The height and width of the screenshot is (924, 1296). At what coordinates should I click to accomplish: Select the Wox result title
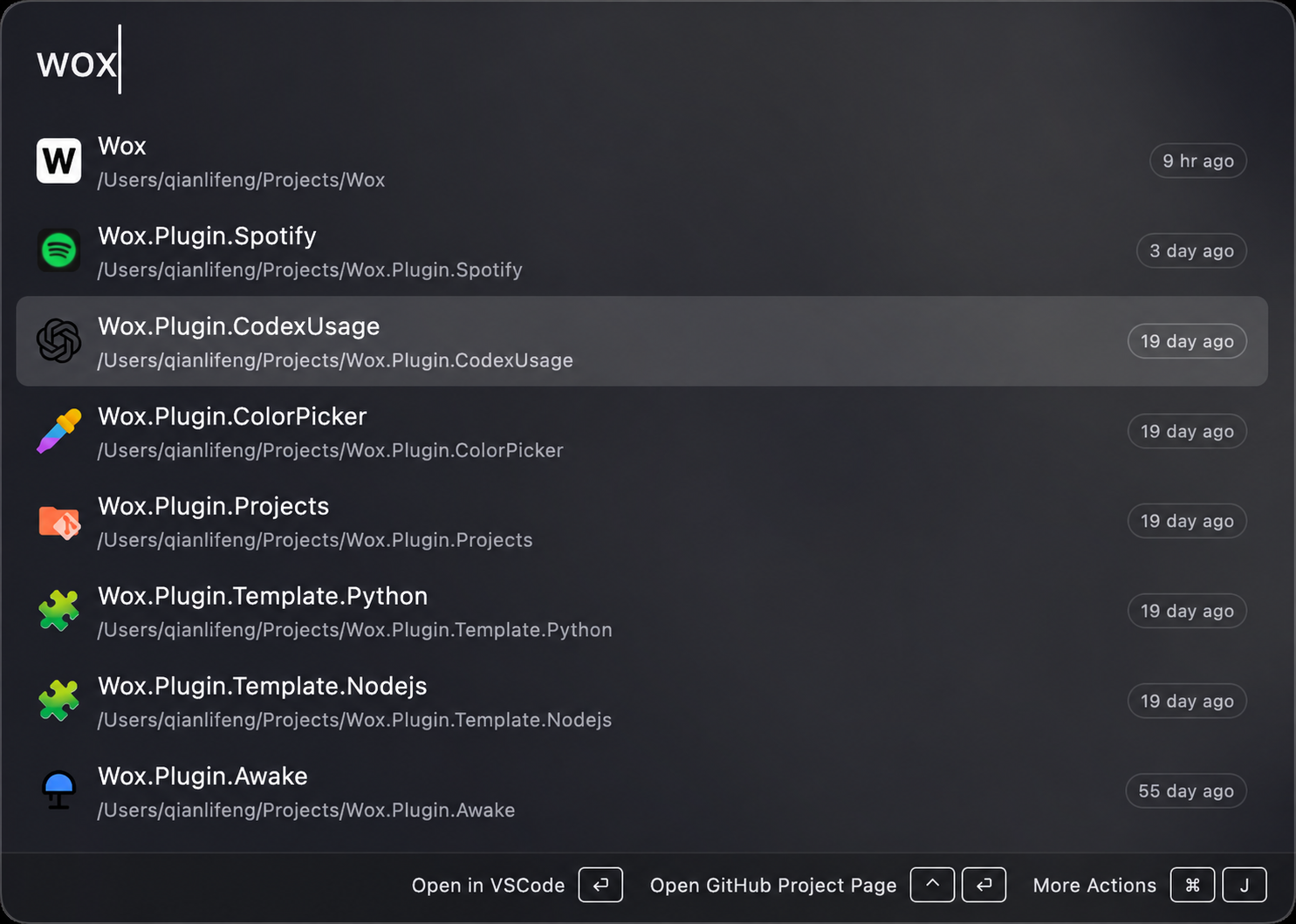click(122, 146)
